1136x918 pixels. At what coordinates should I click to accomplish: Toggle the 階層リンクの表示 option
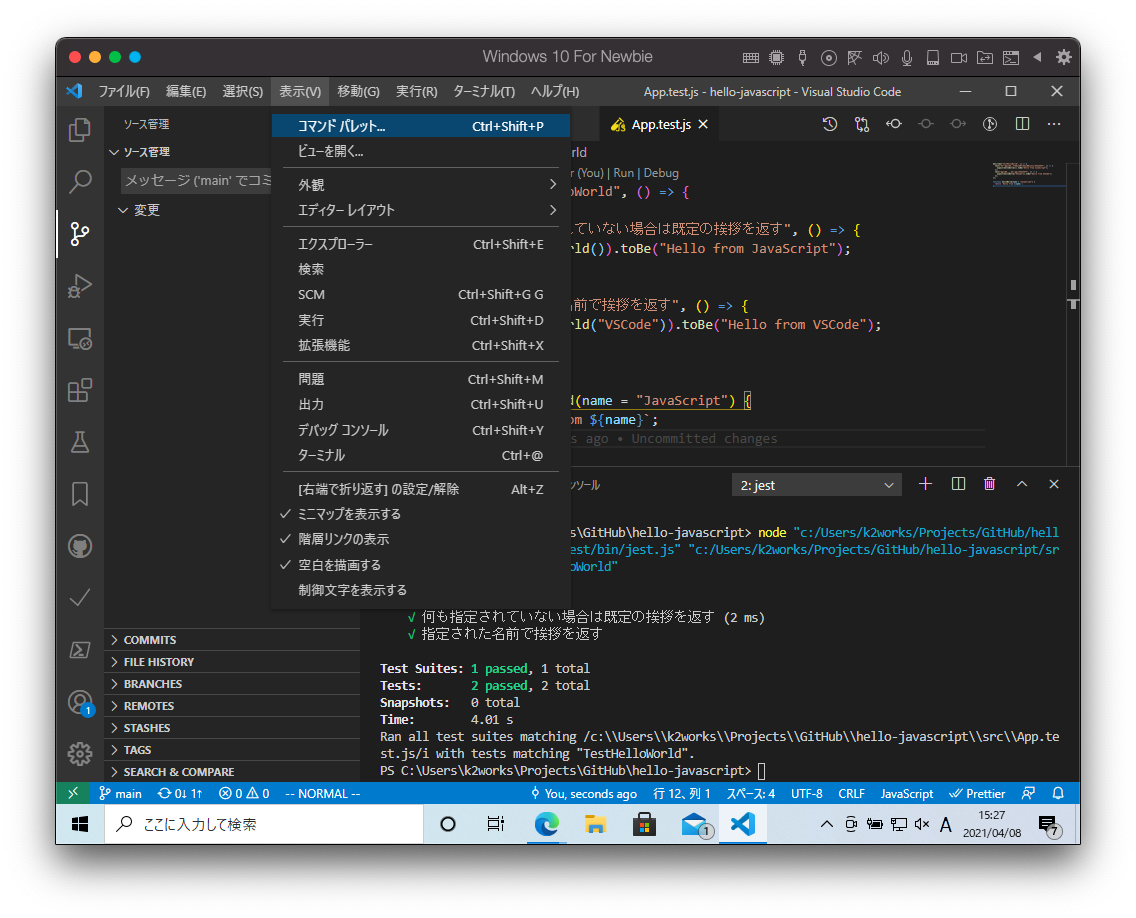click(343, 539)
